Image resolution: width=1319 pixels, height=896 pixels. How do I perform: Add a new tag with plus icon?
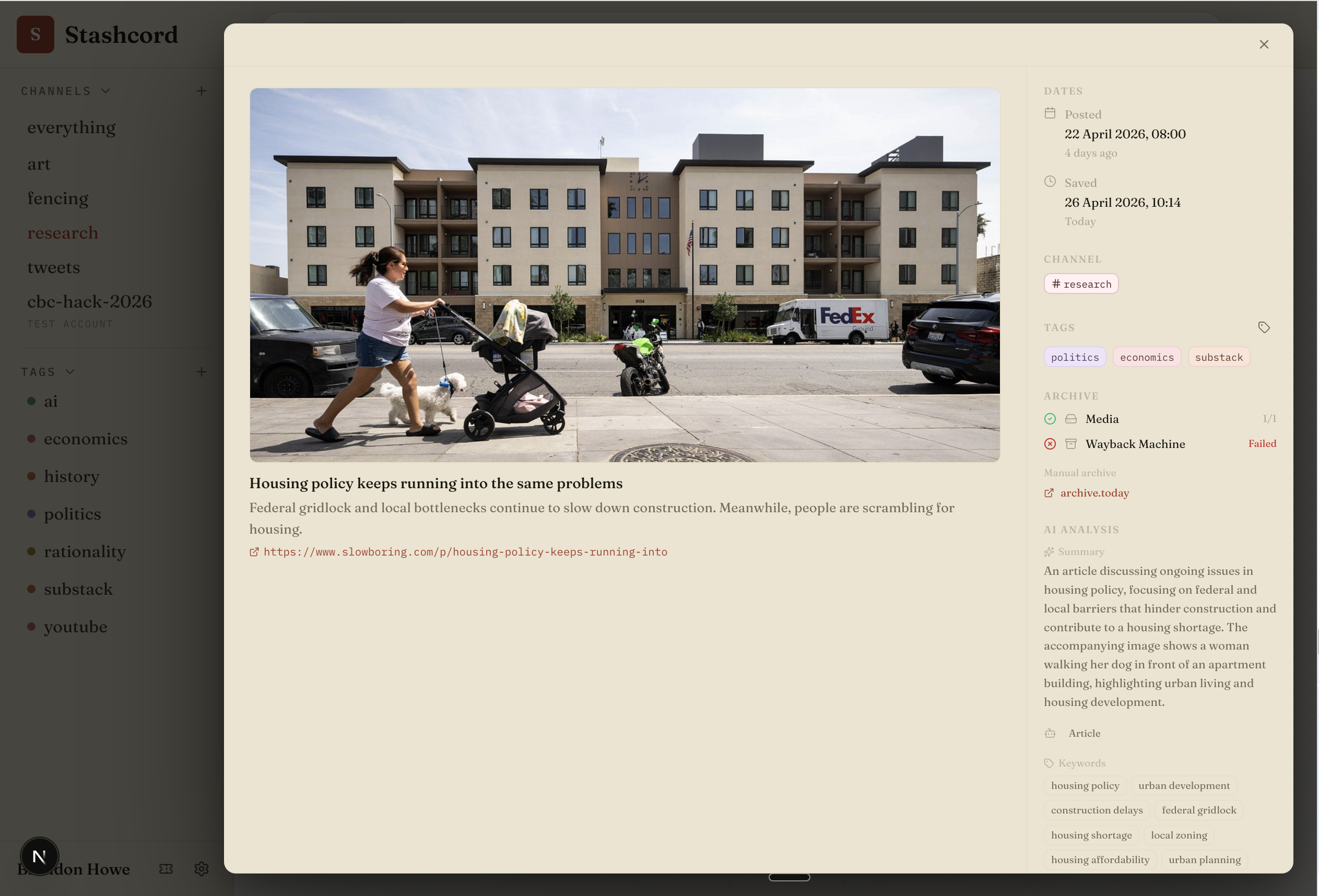(x=202, y=372)
